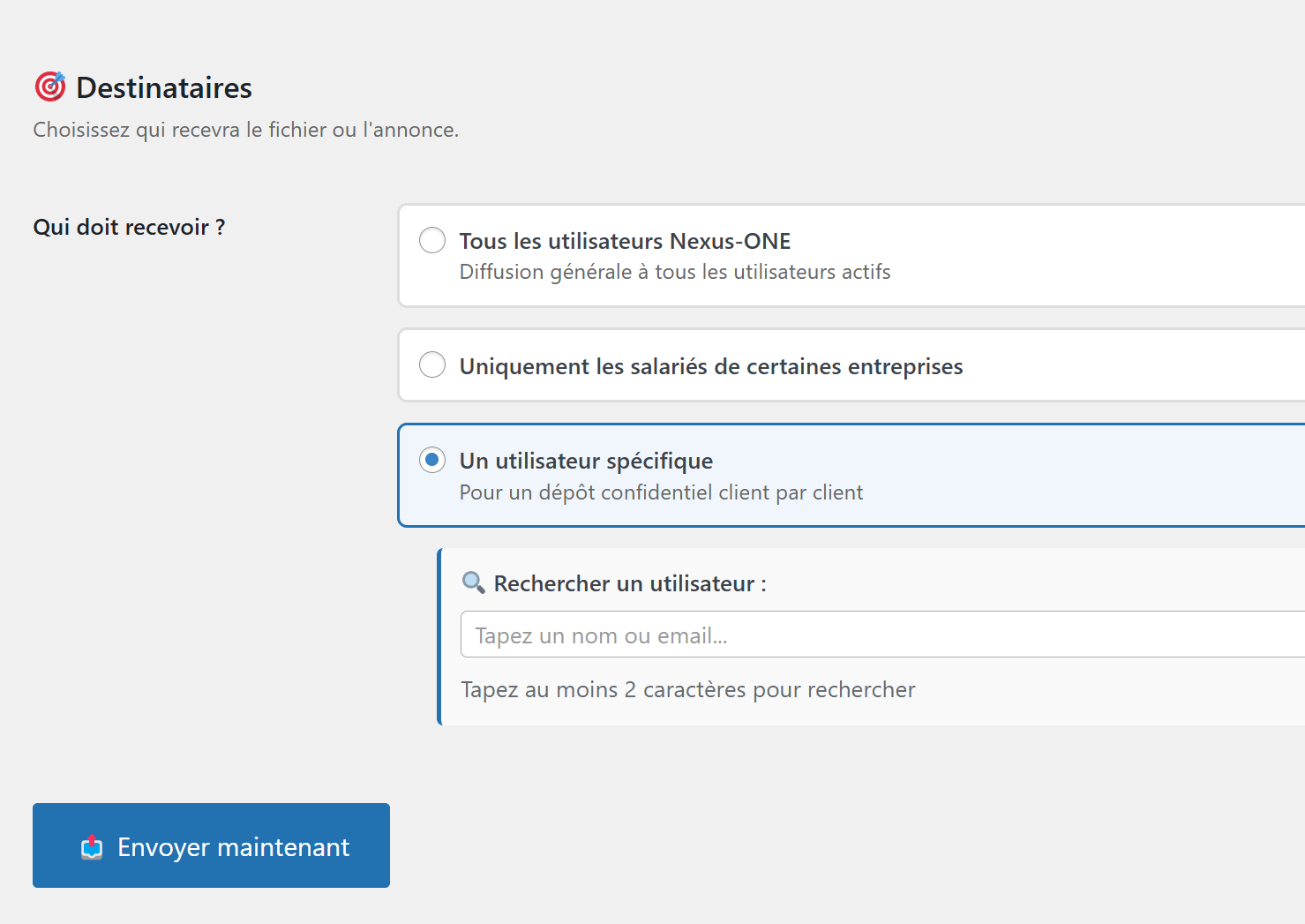
Task: Click the 'Choisissez qui recevra le fichier' subtitle
Action: pyautogui.click(x=245, y=130)
